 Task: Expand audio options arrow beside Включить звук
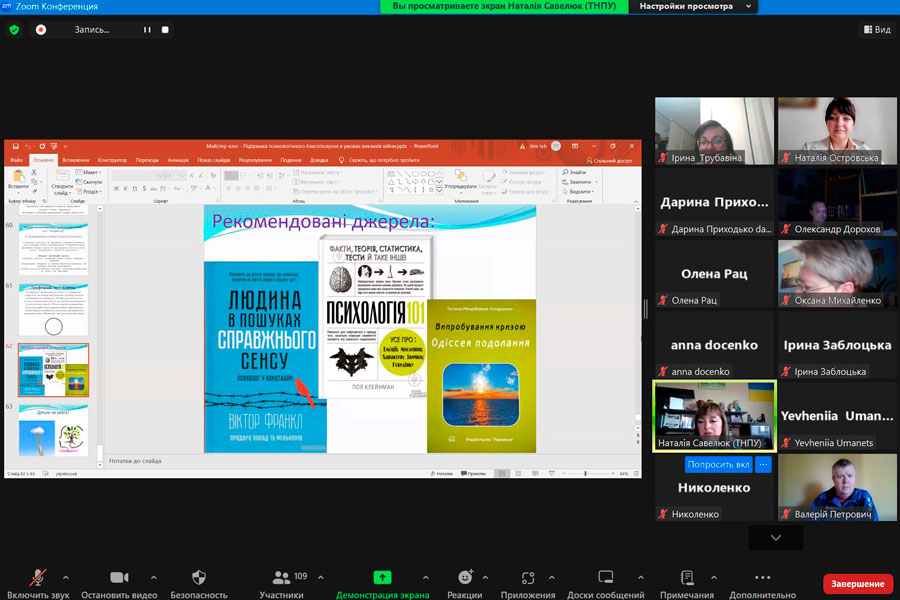click(x=66, y=578)
